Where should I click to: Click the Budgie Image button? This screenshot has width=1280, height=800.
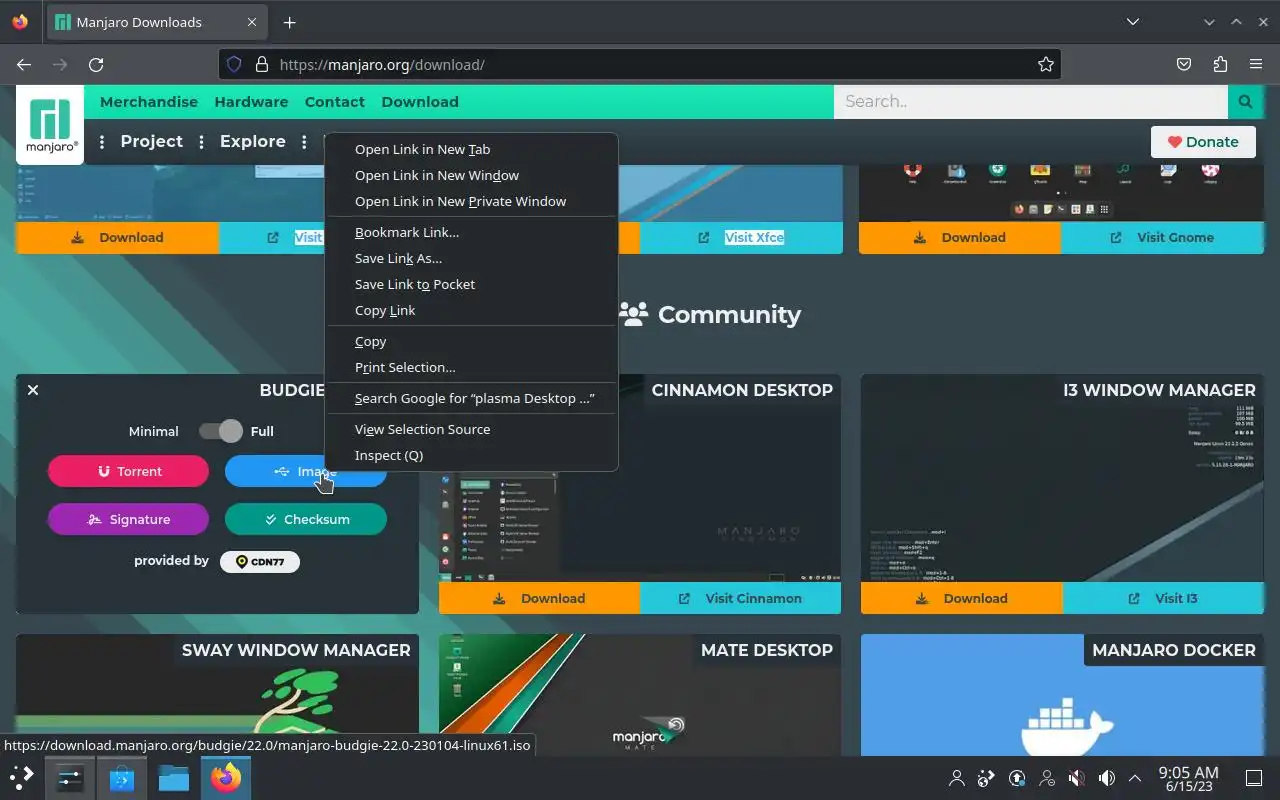click(x=305, y=471)
